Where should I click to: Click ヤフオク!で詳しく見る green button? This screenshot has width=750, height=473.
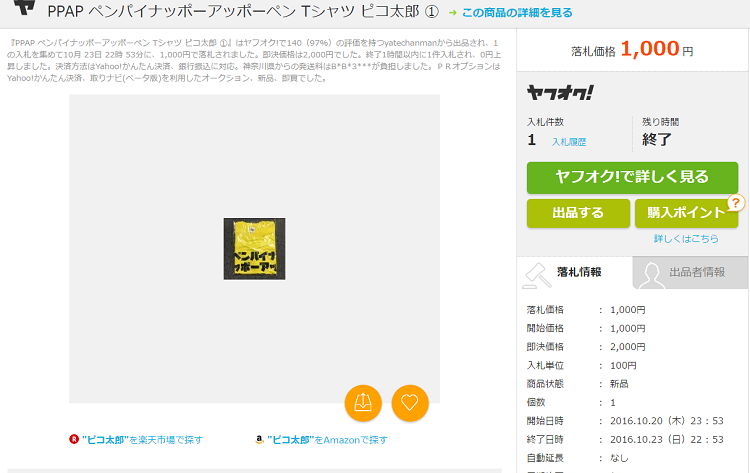click(x=632, y=177)
